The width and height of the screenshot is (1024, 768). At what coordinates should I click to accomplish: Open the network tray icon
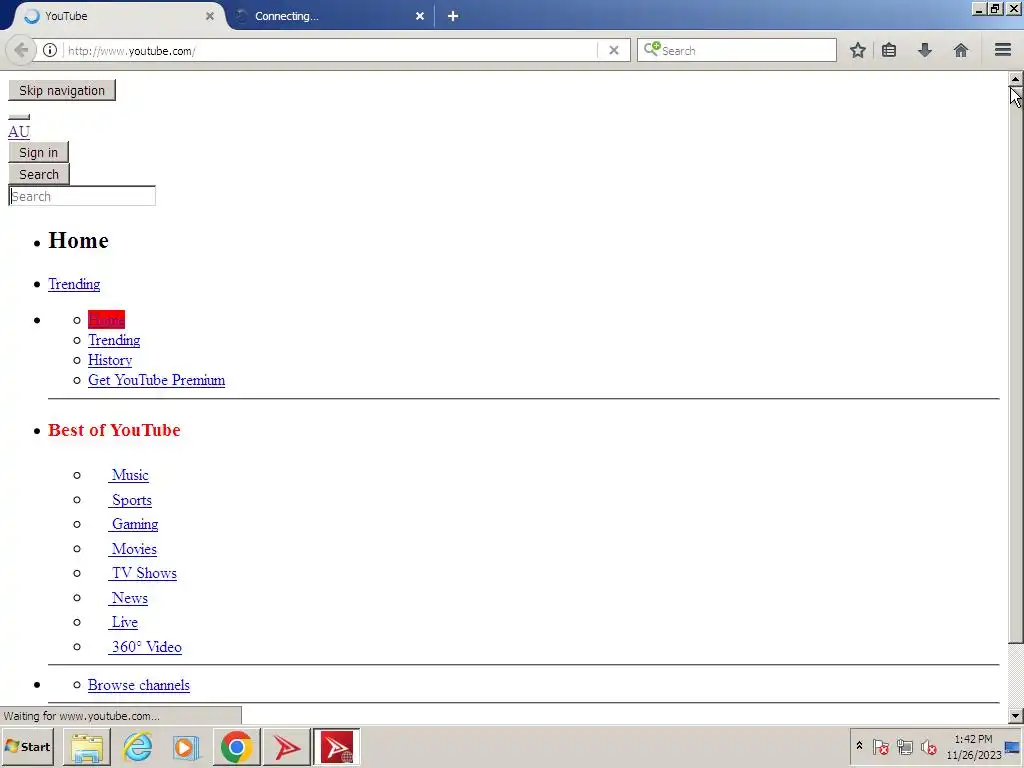[904, 746]
